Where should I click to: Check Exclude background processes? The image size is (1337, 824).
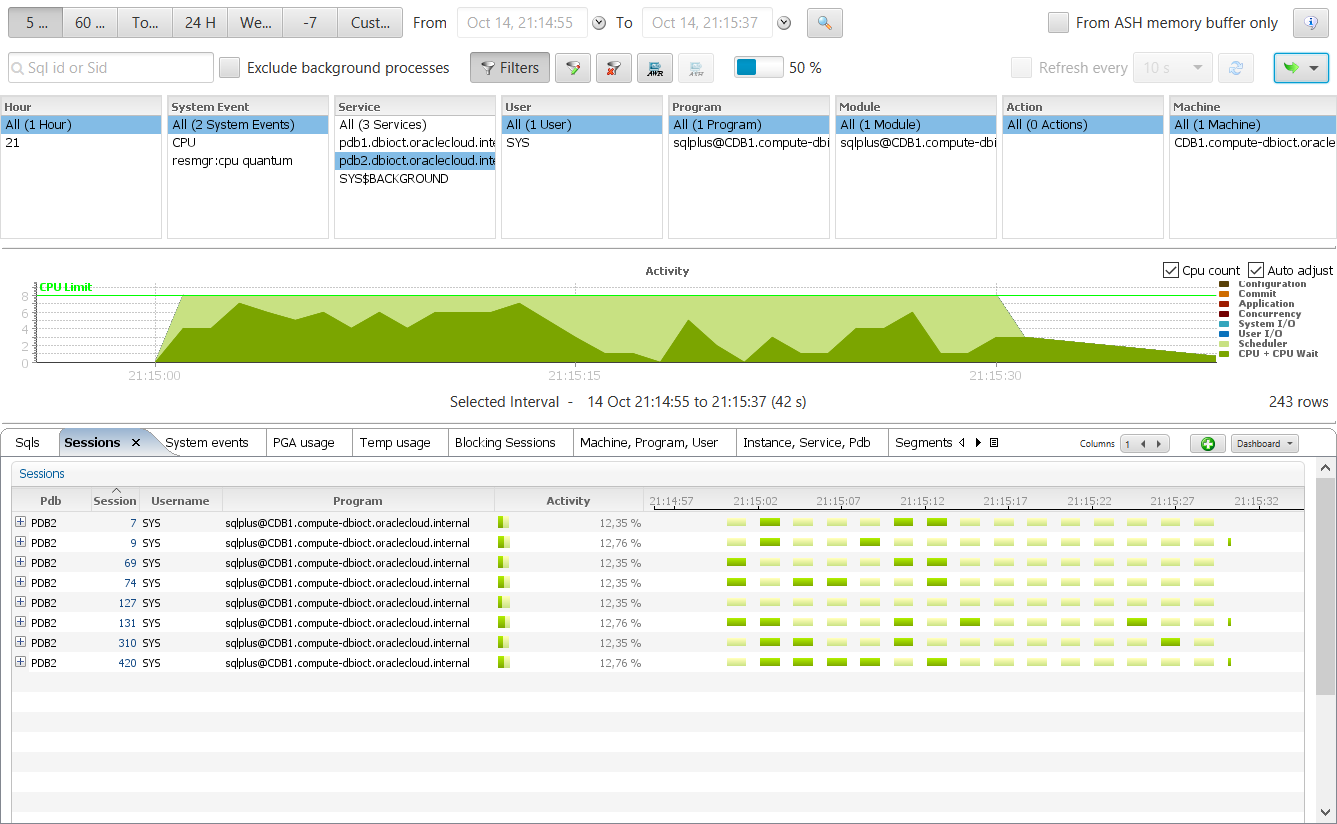[x=230, y=68]
